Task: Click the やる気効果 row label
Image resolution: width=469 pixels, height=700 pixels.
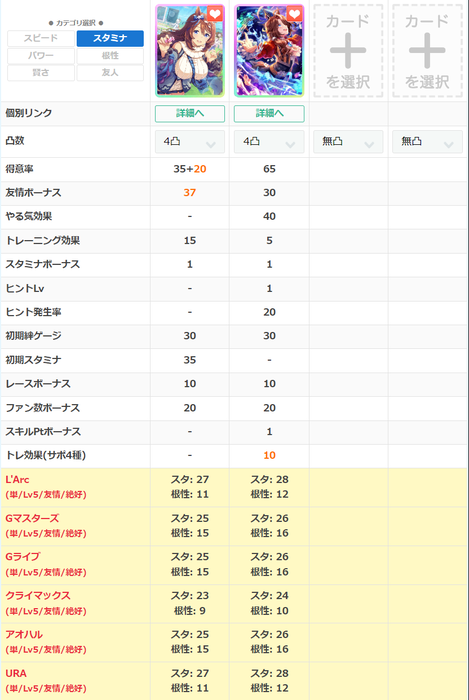Action: click(29, 217)
